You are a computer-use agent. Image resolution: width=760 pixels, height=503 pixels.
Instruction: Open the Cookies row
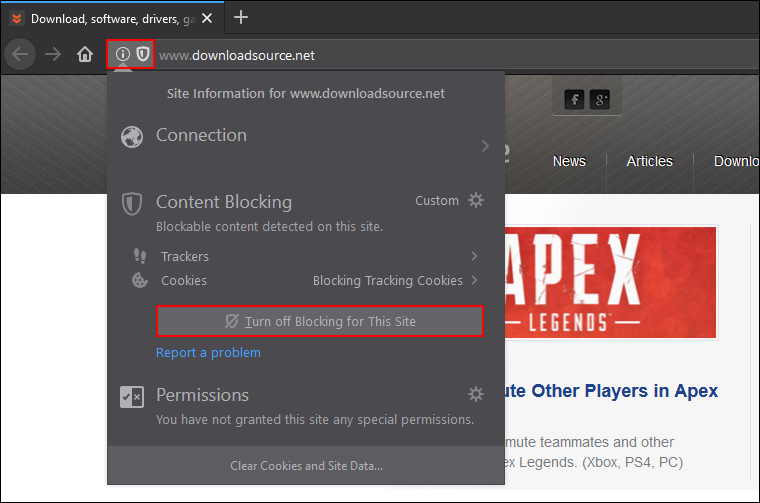click(306, 281)
